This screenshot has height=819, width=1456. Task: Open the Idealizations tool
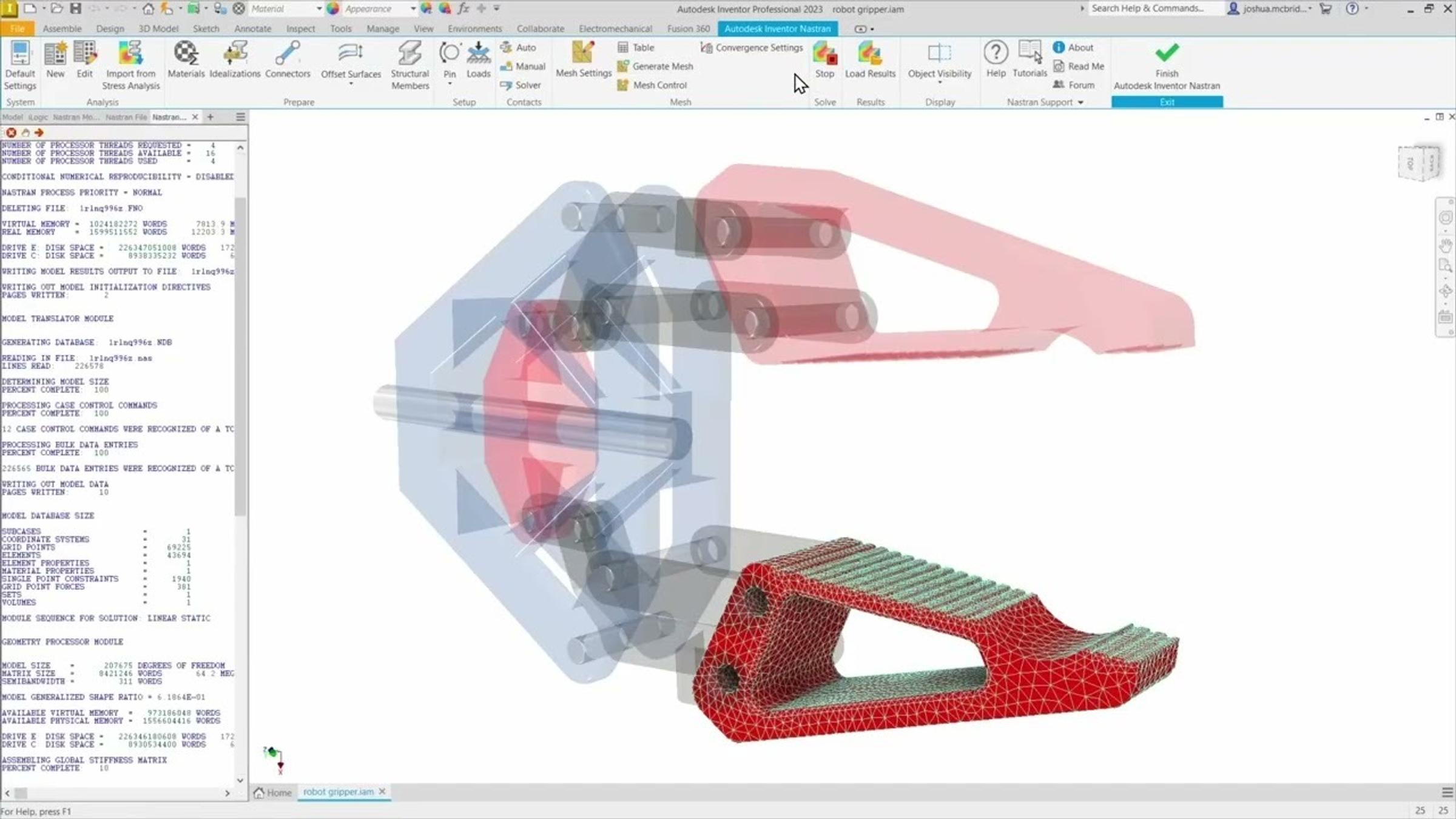(x=235, y=60)
